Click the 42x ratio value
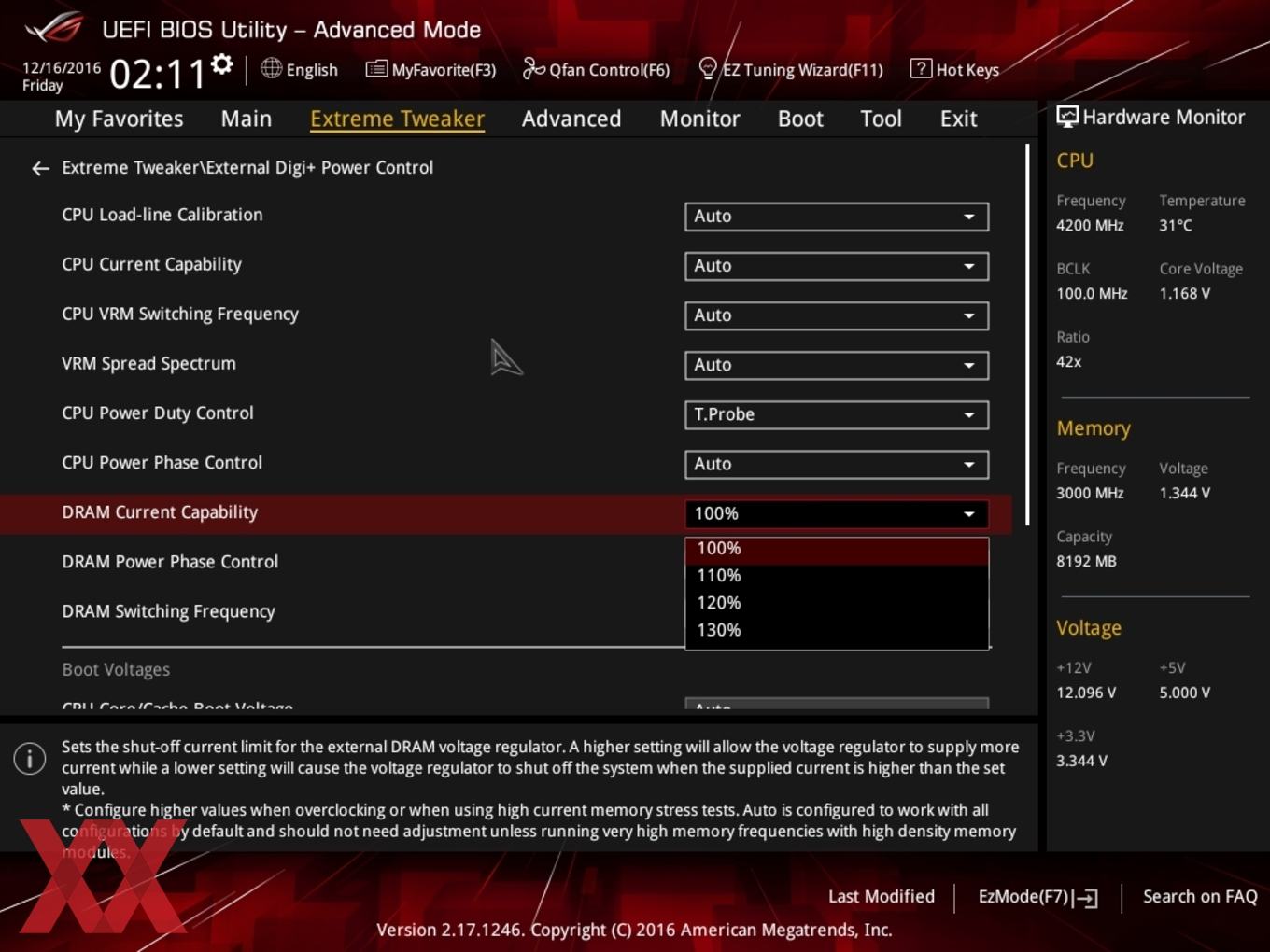The image size is (1270, 952). point(1069,362)
